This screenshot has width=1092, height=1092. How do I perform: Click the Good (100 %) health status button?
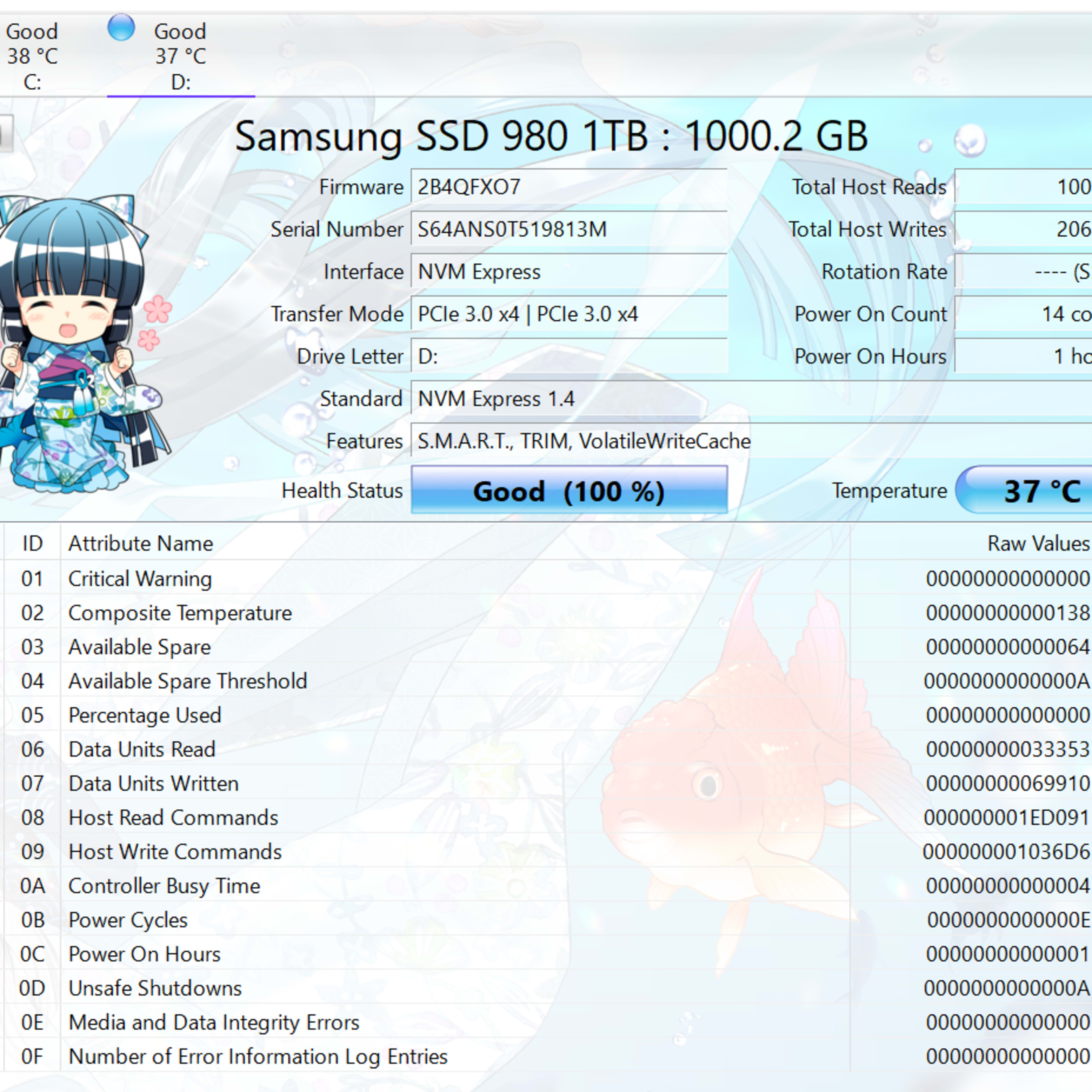[569, 490]
